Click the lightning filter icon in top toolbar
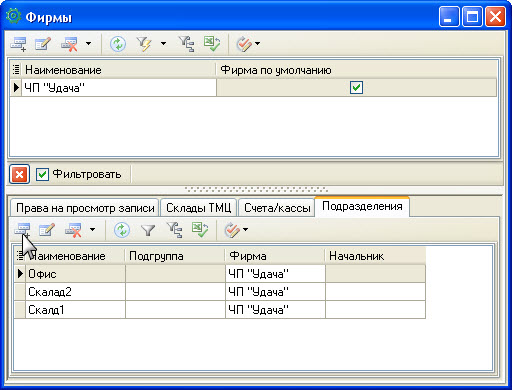Screen dimensions: 512x390 (144, 44)
